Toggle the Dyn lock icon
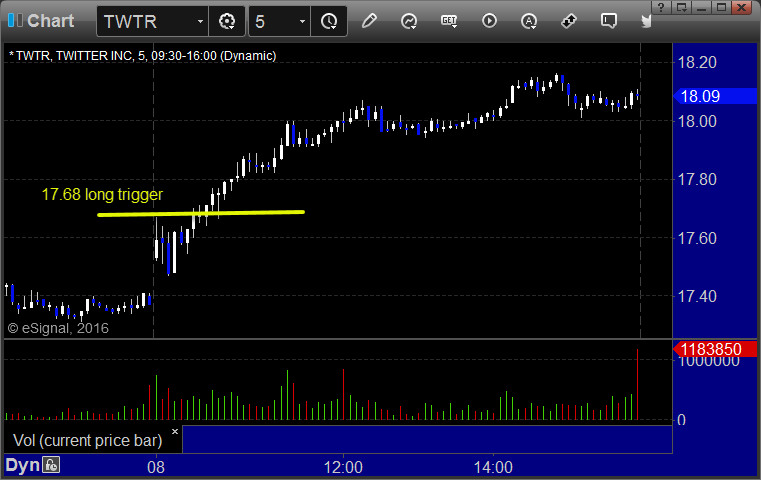 click(51, 465)
